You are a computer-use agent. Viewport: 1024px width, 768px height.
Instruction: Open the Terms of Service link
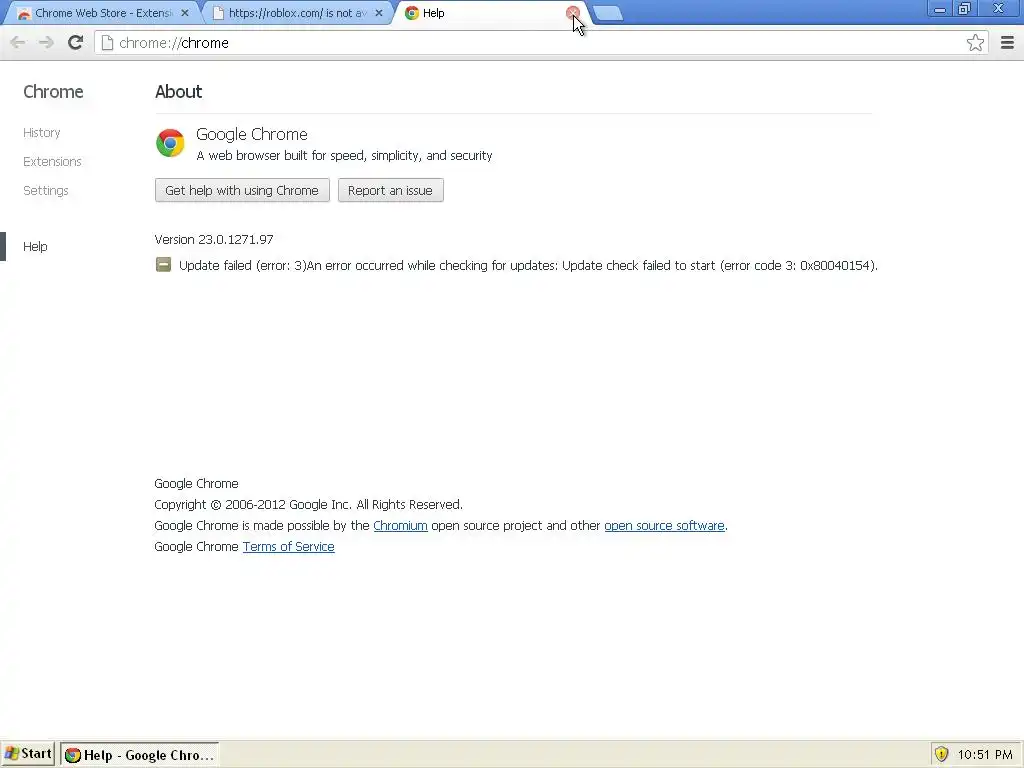289,547
